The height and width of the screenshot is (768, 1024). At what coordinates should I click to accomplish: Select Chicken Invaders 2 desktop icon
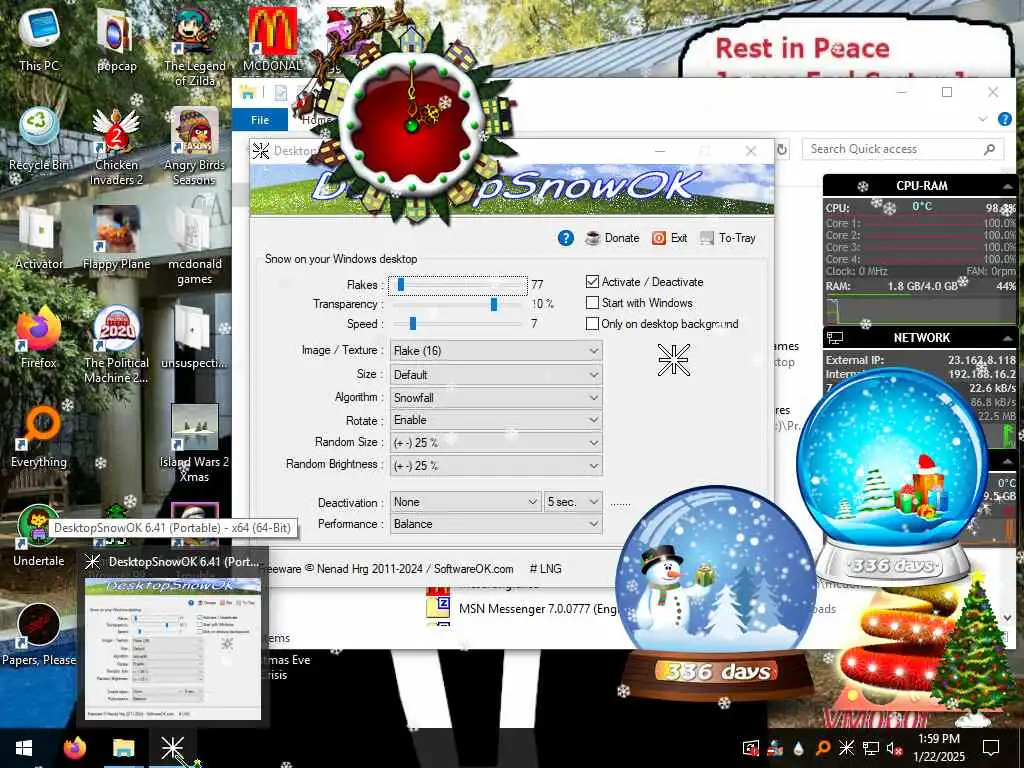click(x=116, y=146)
